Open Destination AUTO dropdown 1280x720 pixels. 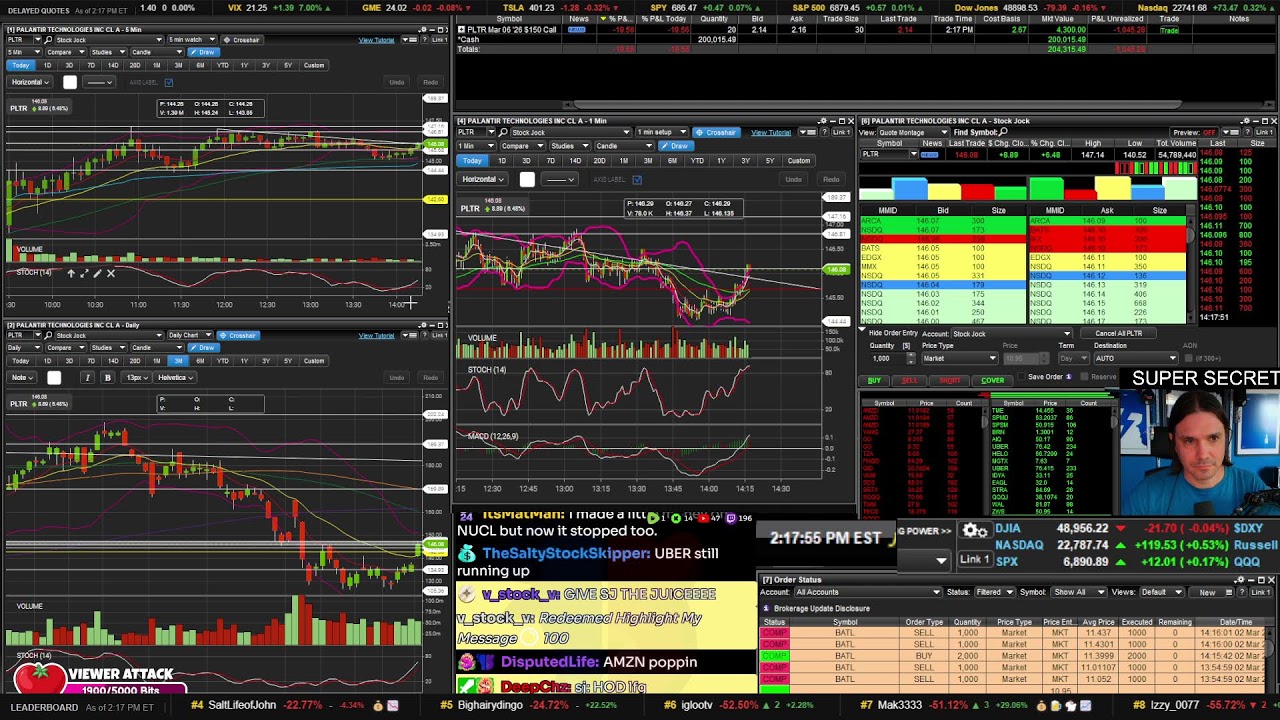click(1136, 358)
